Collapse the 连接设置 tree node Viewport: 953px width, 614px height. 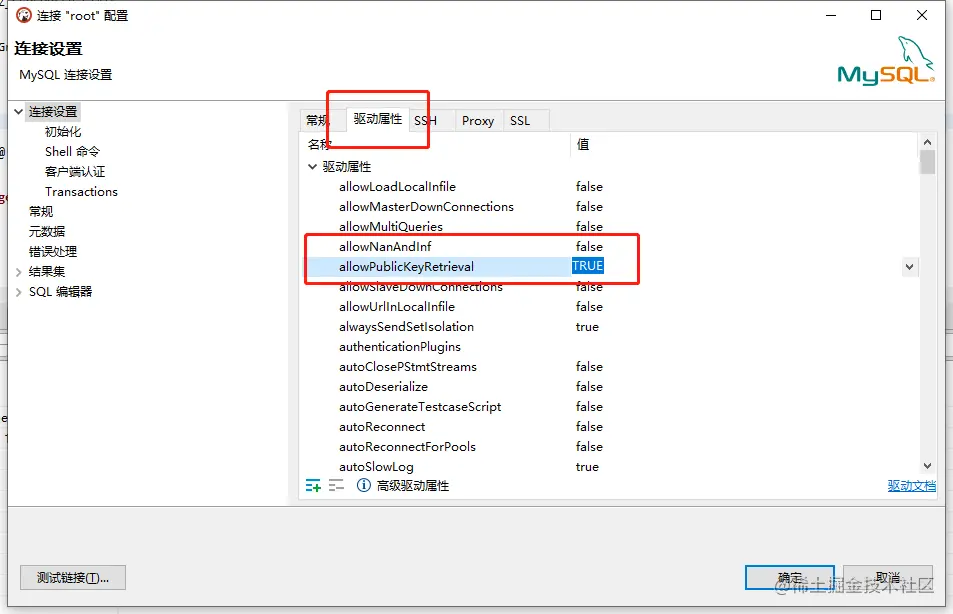[19, 112]
